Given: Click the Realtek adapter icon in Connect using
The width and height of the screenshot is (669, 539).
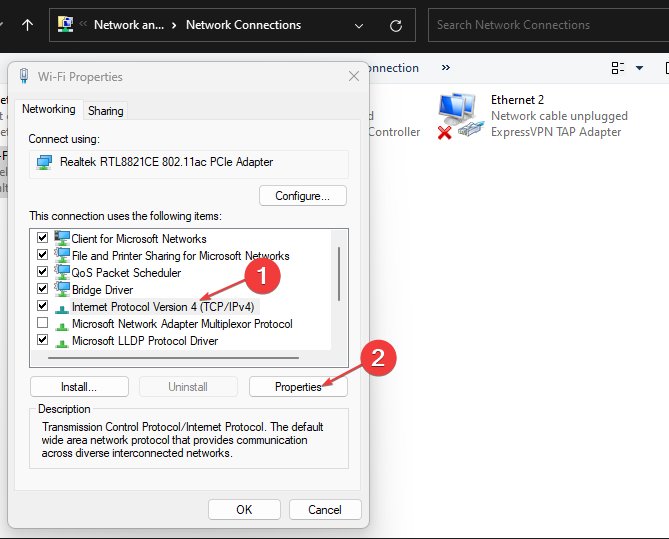Looking at the screenshot, I should click(x=44, y=162).
